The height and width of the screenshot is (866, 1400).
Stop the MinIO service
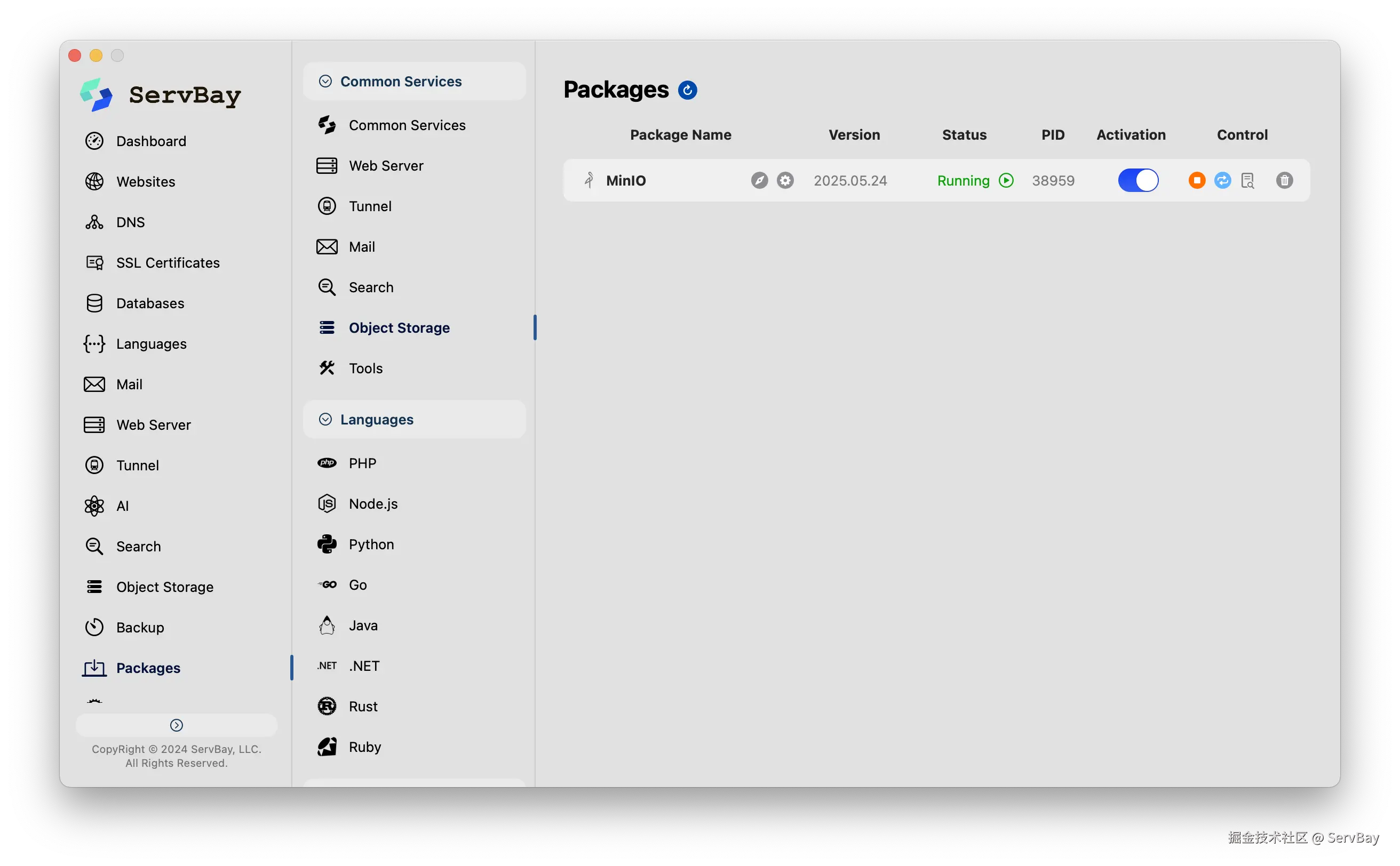pyautogui.click(x=1197, y=180)
